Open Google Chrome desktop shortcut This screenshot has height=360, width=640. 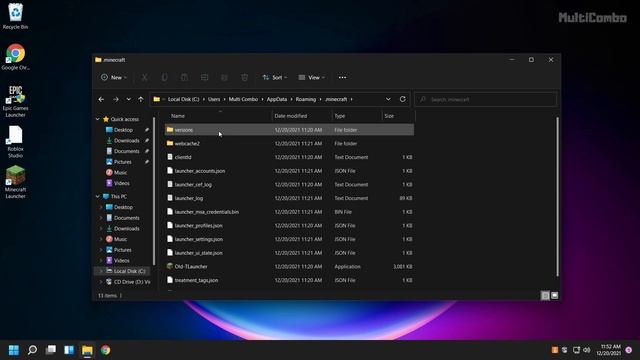16,57
